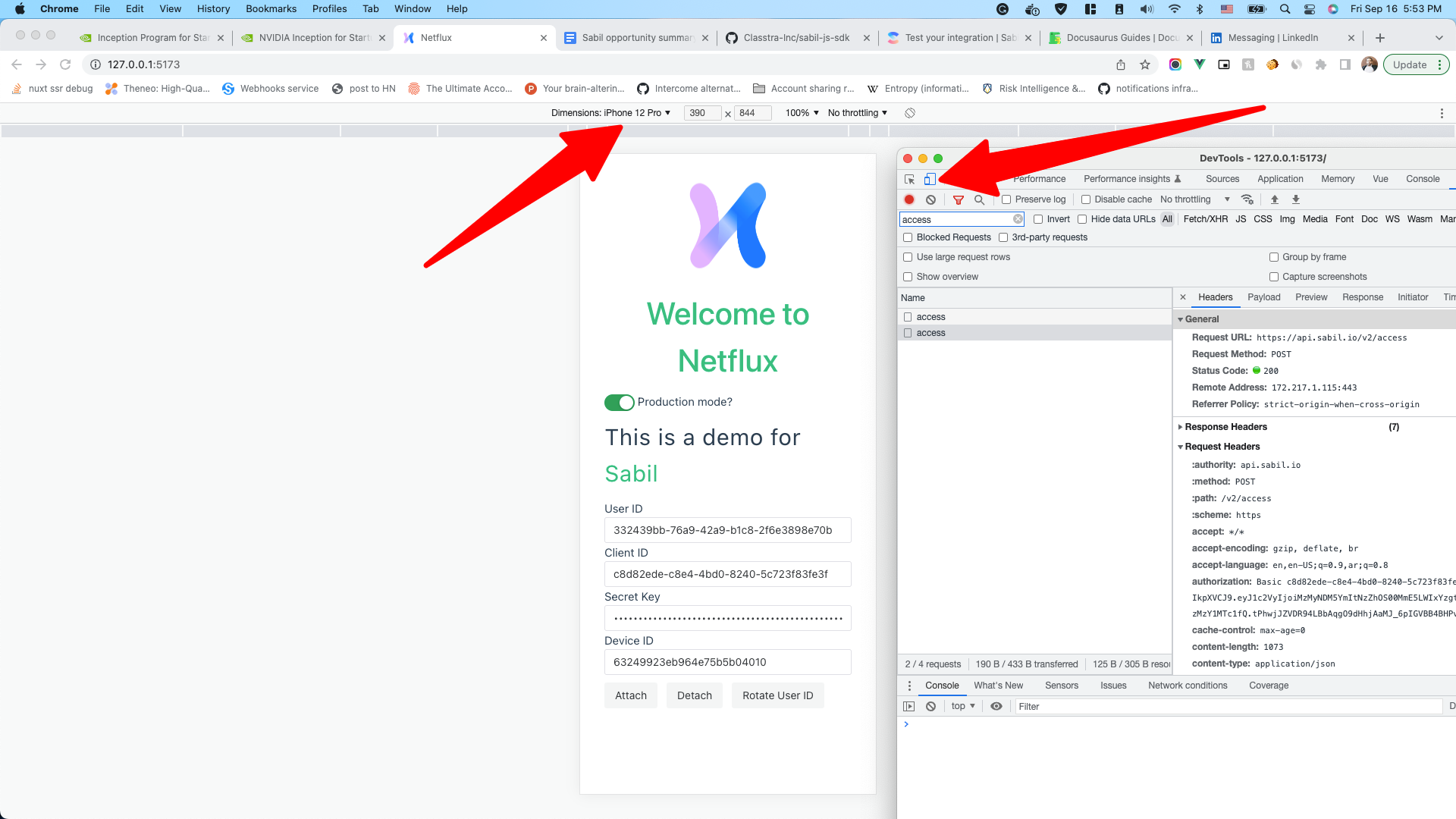Click the clear network log icon

[930, 199]
